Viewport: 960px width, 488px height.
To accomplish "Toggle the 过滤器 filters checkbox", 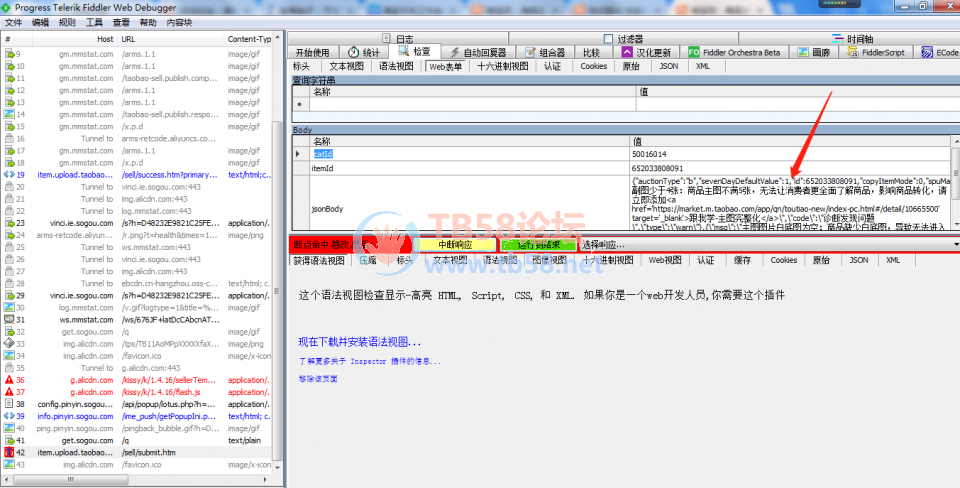I will 608,39.
